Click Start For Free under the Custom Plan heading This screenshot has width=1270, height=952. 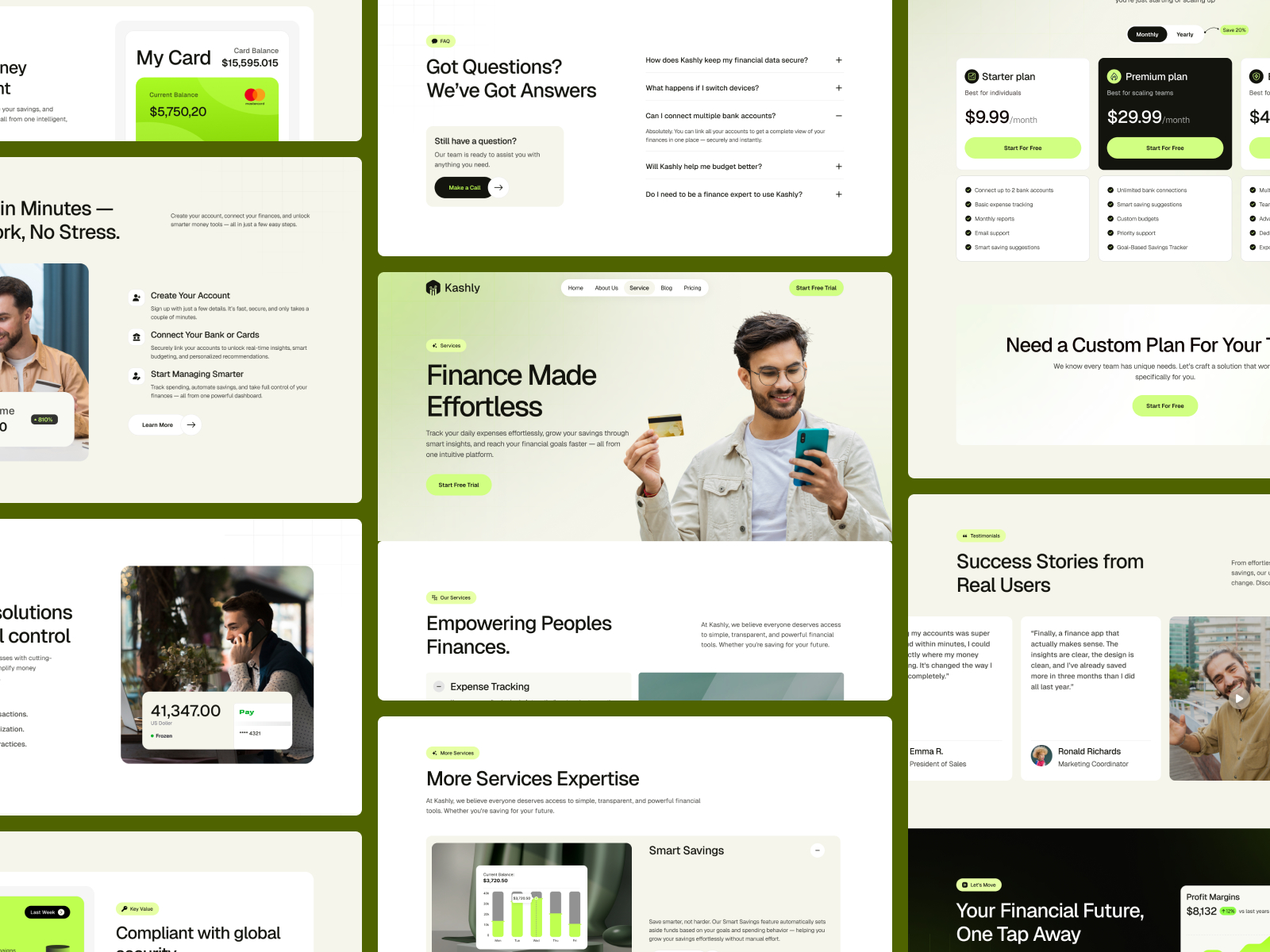tap(1164, 405)
